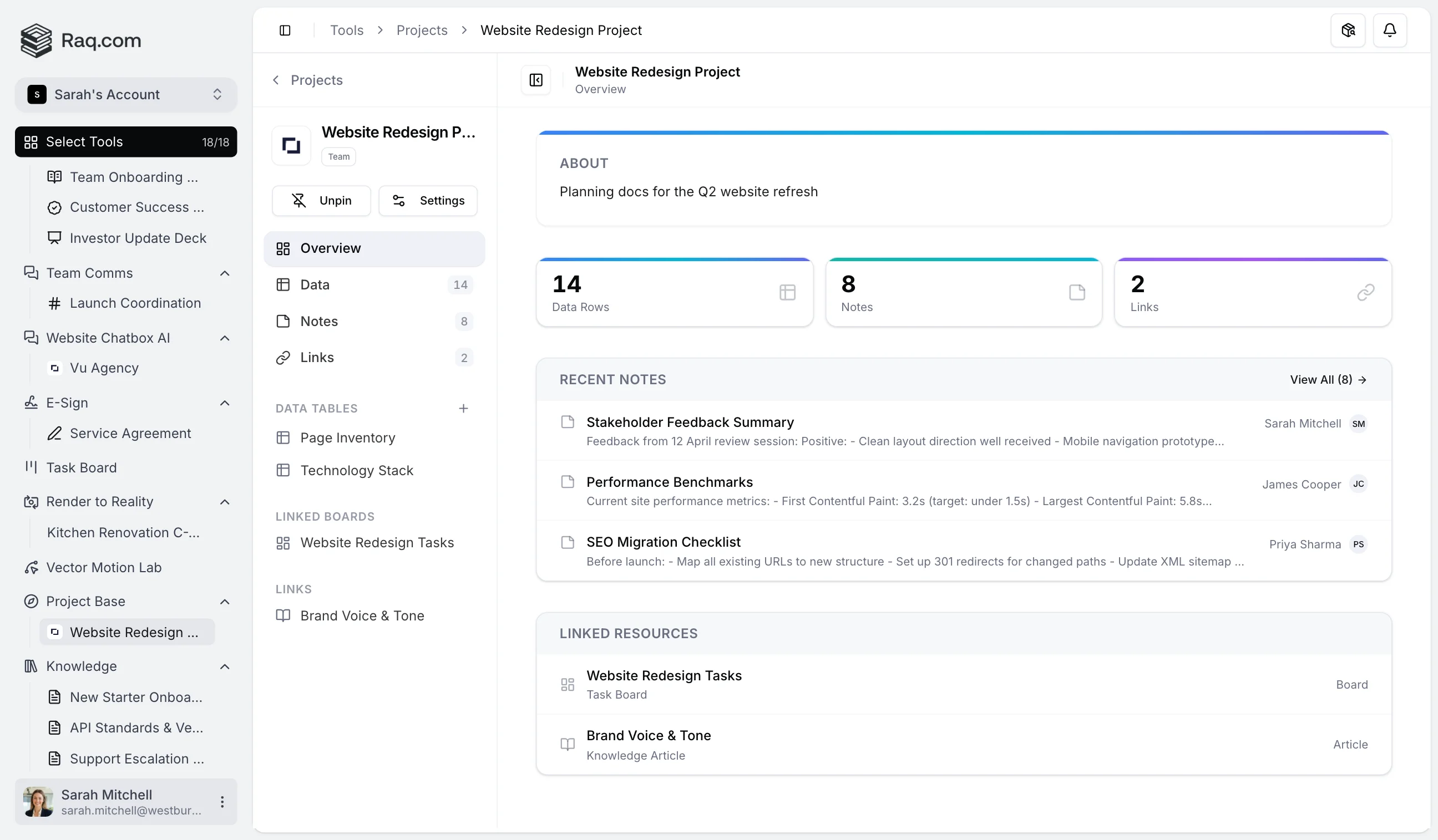Toggle the main sidebar panel icon
Image resolution: width=1438 pixels, height=840 pixels.
click(x=285, y=30)
